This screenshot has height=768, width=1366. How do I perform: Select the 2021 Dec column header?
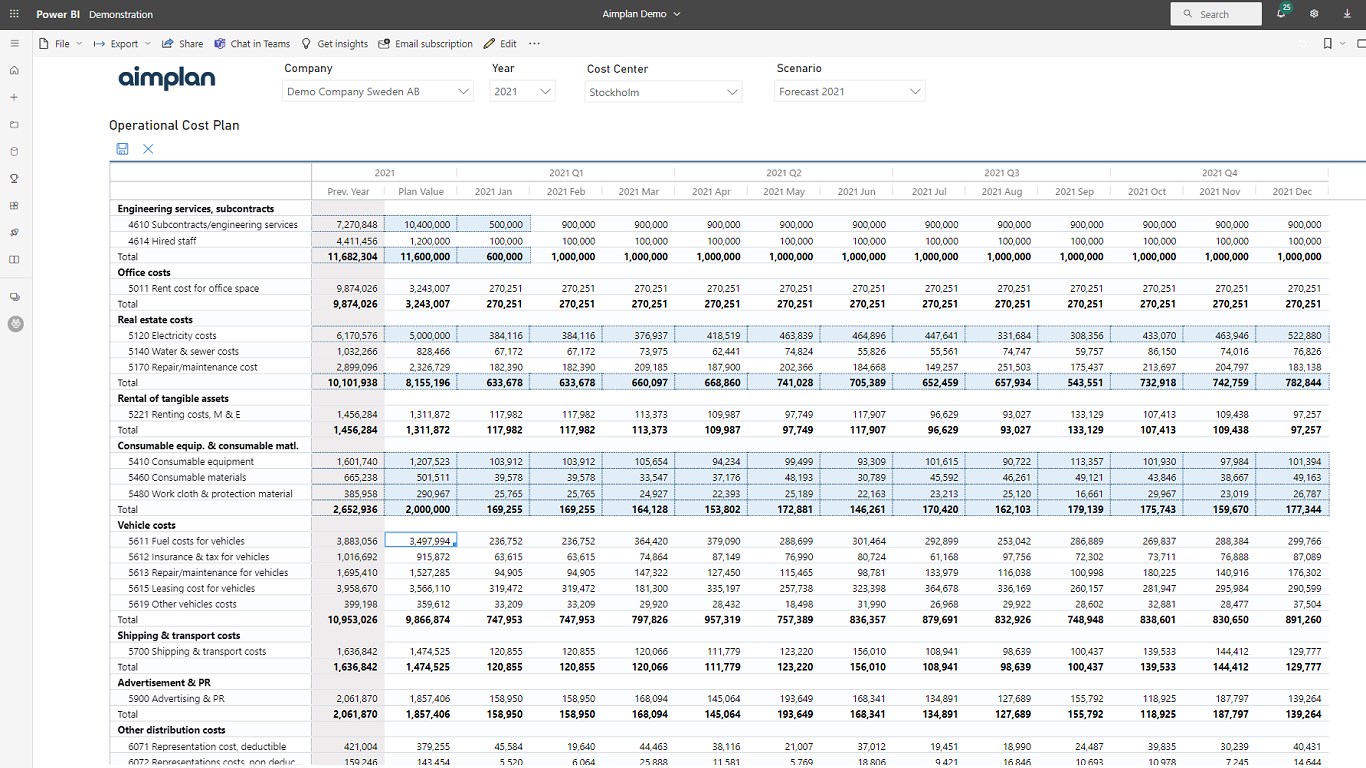[1291, 192]
